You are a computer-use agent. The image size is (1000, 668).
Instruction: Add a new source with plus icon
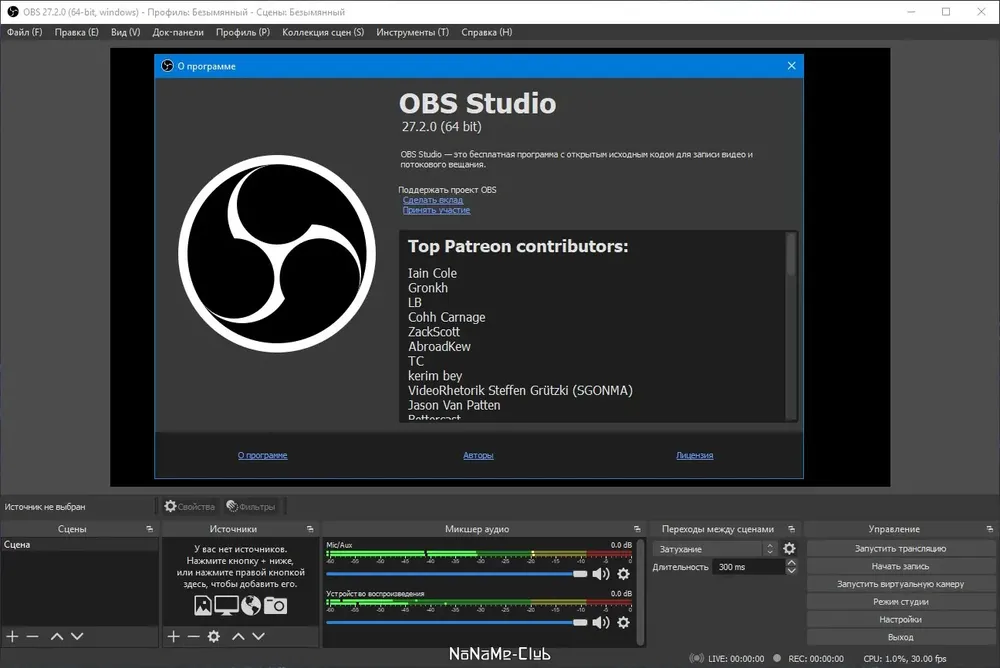pyautogui.click(x=173, y=636)
